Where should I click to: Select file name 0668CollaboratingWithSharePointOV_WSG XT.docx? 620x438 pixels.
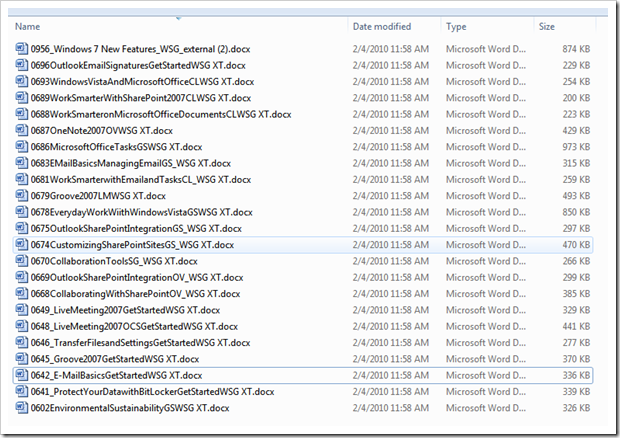[135, 294]
